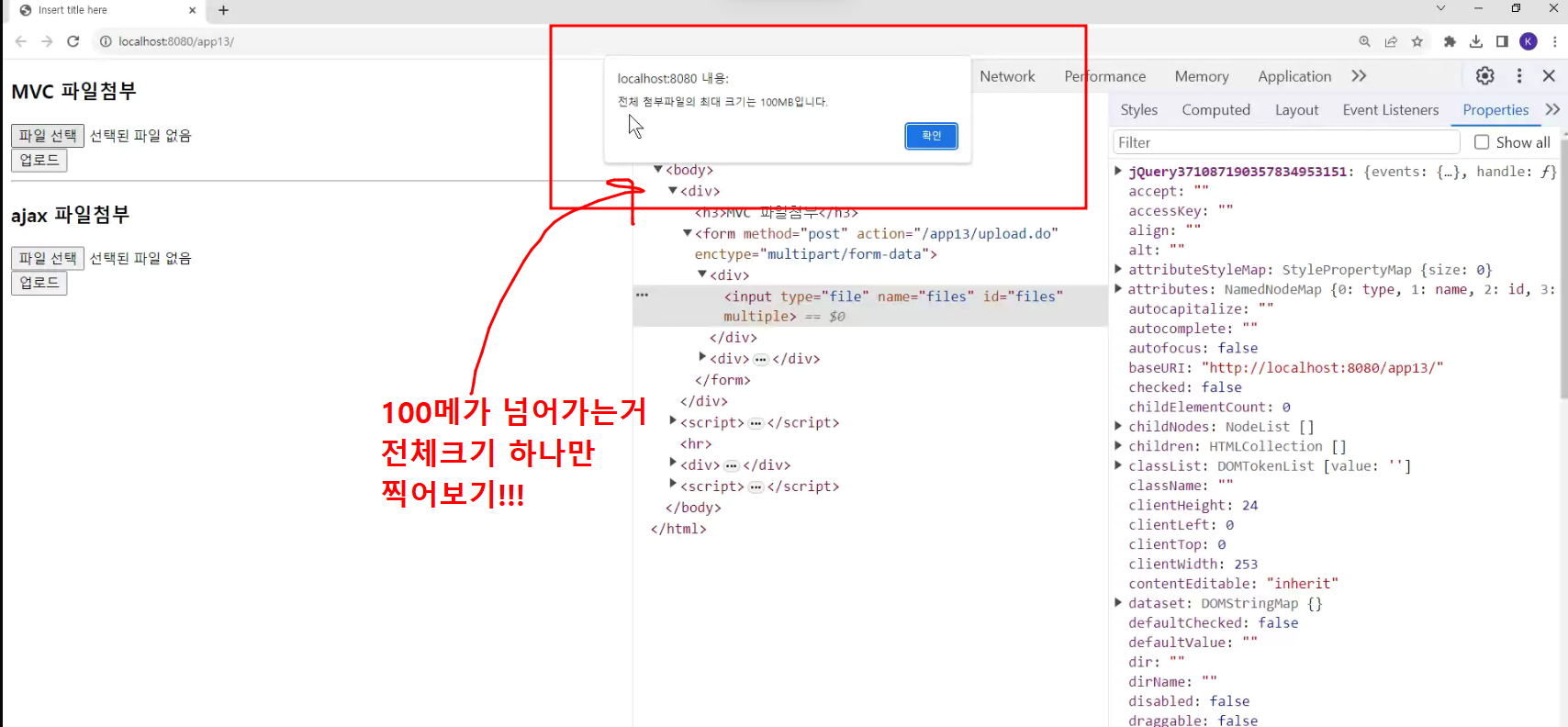The height and width of the screenshot is (727, 1568).
Task: Select the hr element in the DOM tree
Action: point(696,443)
